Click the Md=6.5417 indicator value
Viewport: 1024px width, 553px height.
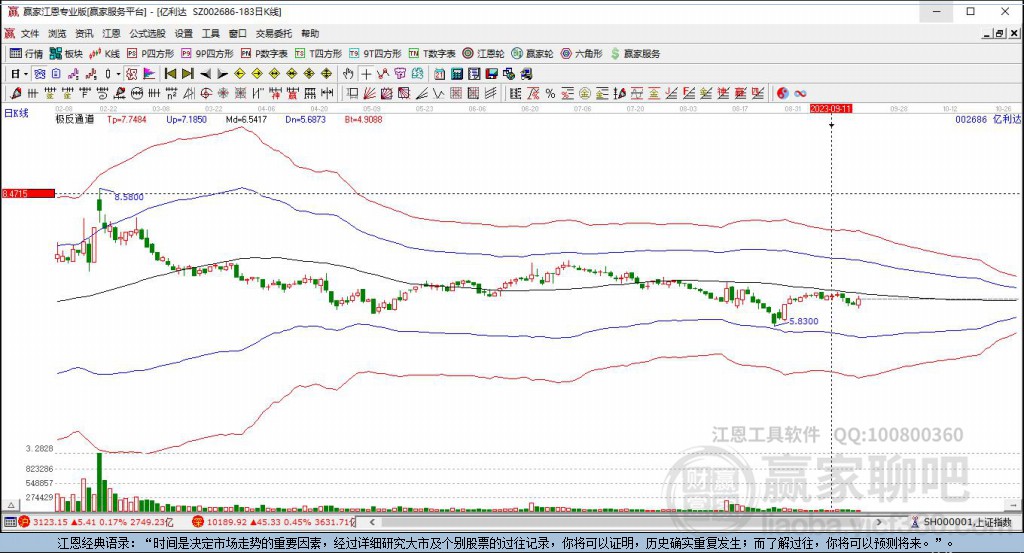(x=246, y=119)
